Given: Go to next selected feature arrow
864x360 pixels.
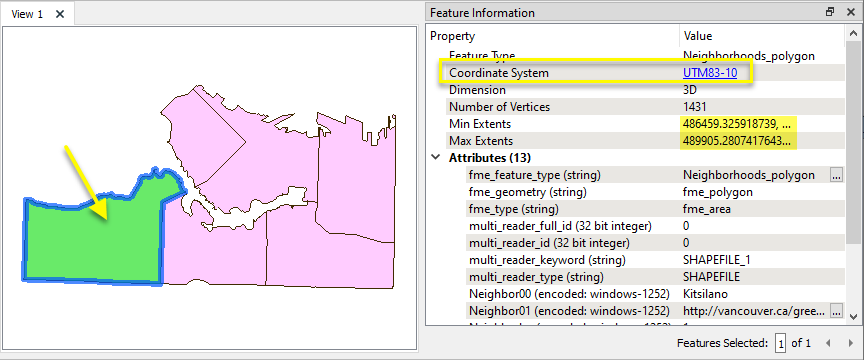Looking at the screenshot, I should (x=851, y=343).
